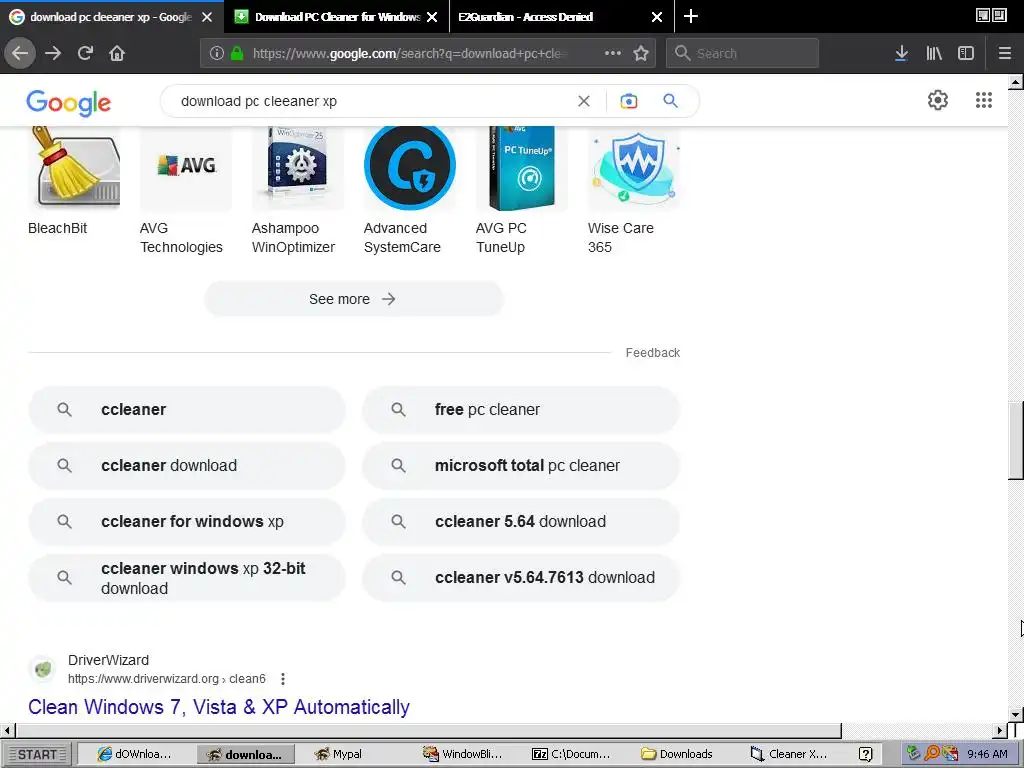Open DriverWizard result options menu
This screenshot has height=768, width=1024.
point(283,679)
